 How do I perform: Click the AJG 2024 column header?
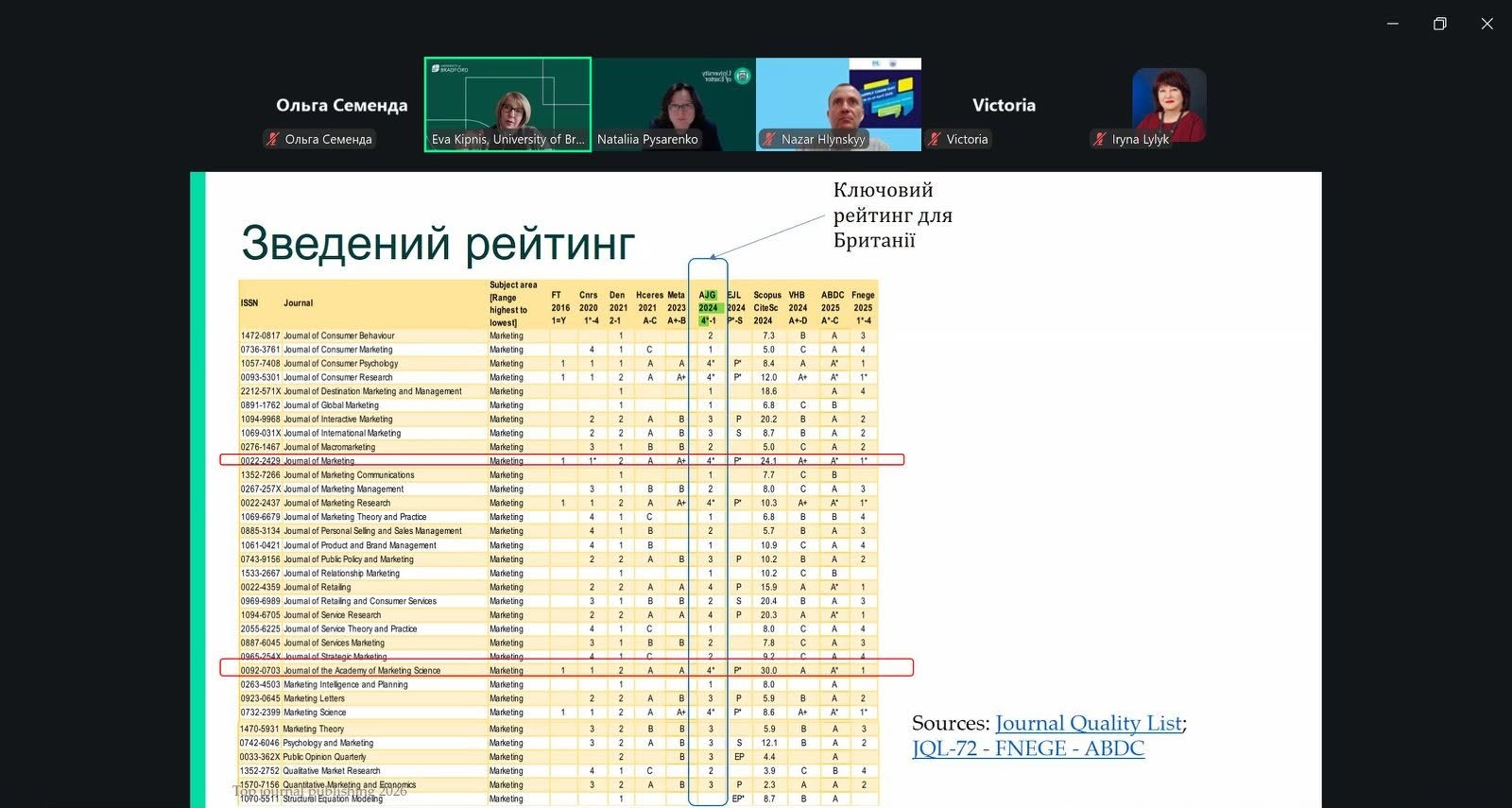click(x=708, y=308)
